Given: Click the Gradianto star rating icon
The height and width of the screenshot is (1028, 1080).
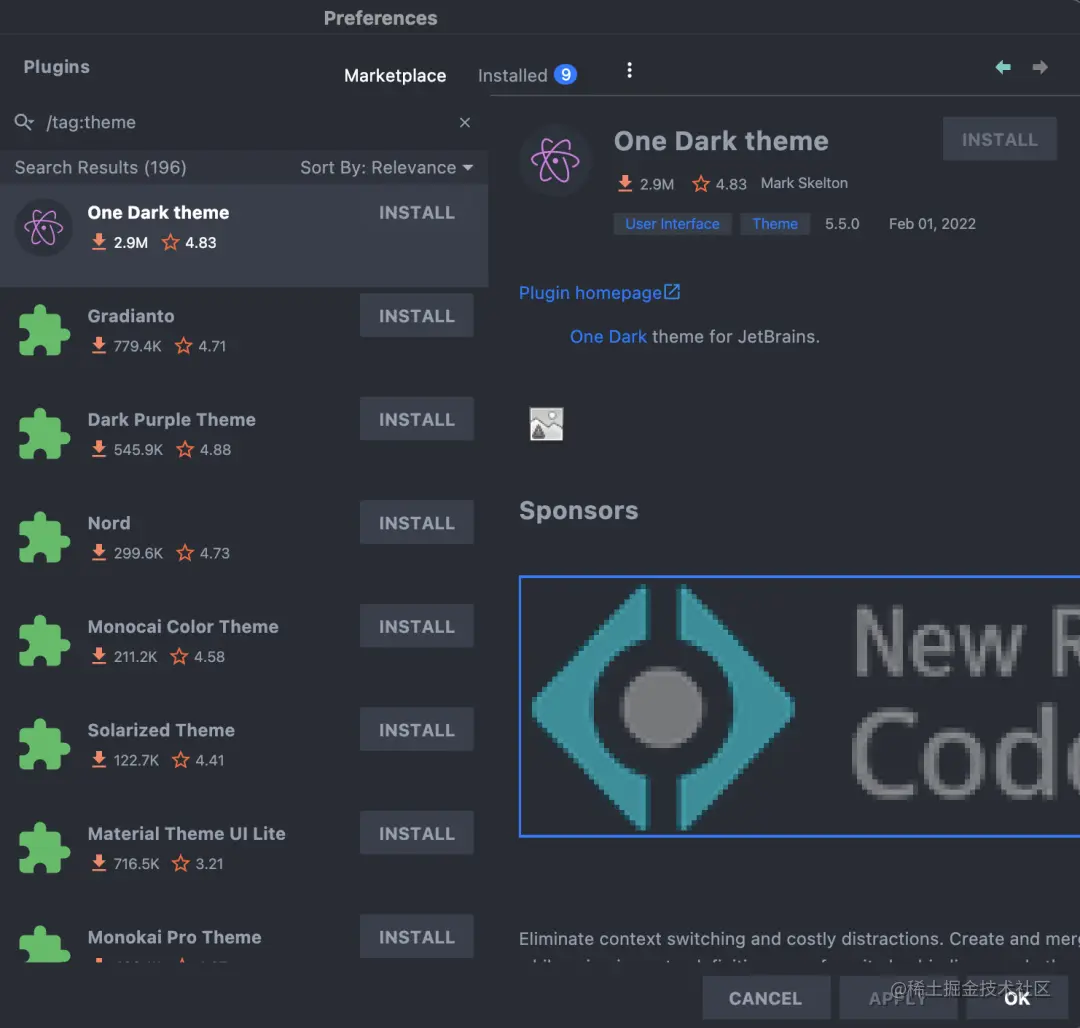Looking at the screenshot, I should click(x=183, y=346).
